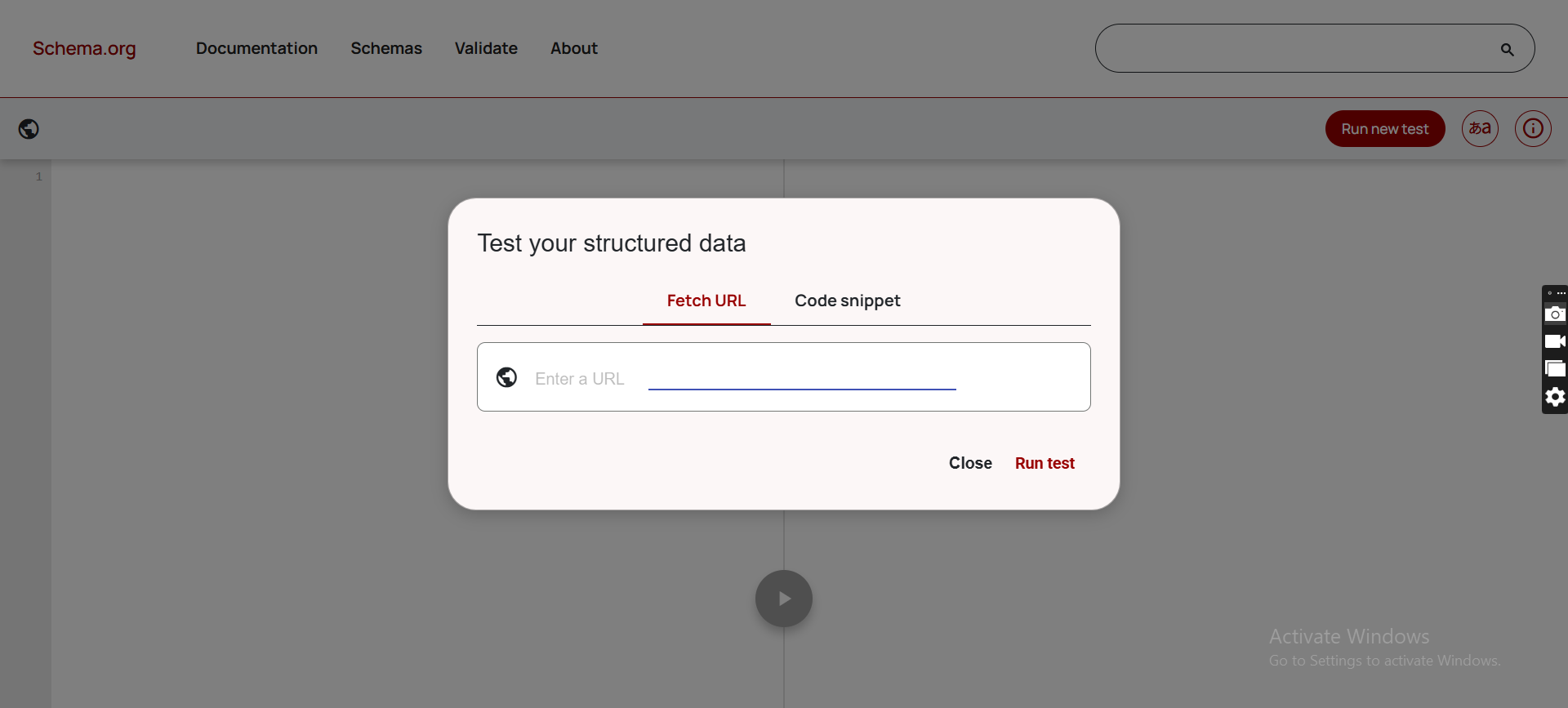Click the search magnifier icon

point(1507,50)
